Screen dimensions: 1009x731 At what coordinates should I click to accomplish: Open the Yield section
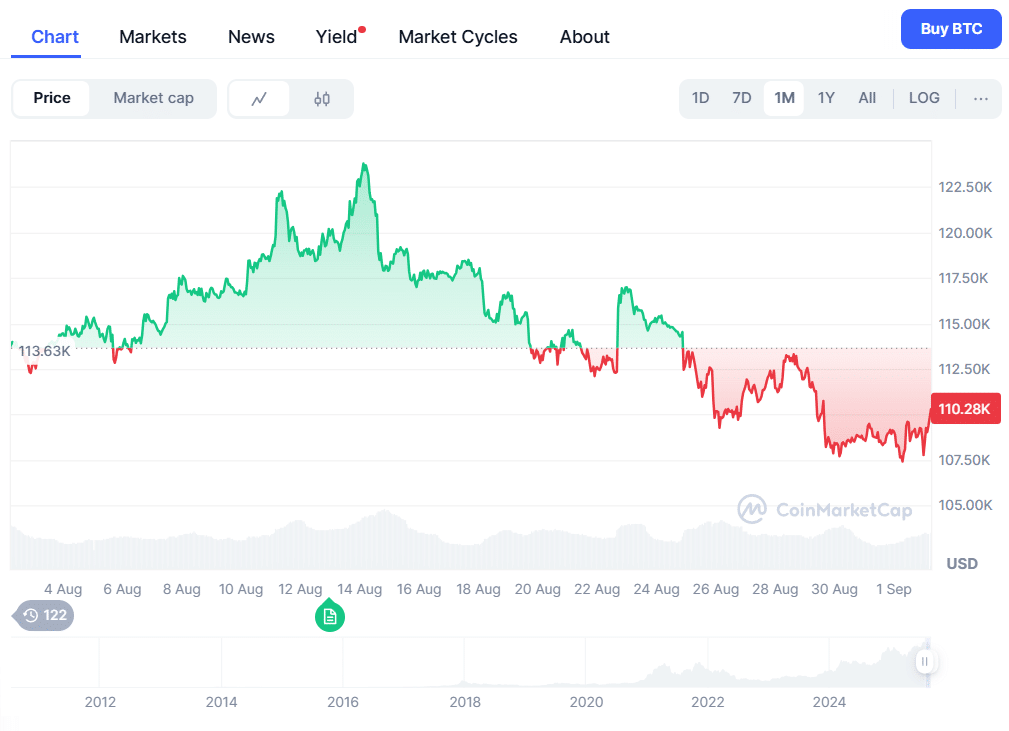tap(335, 36)
